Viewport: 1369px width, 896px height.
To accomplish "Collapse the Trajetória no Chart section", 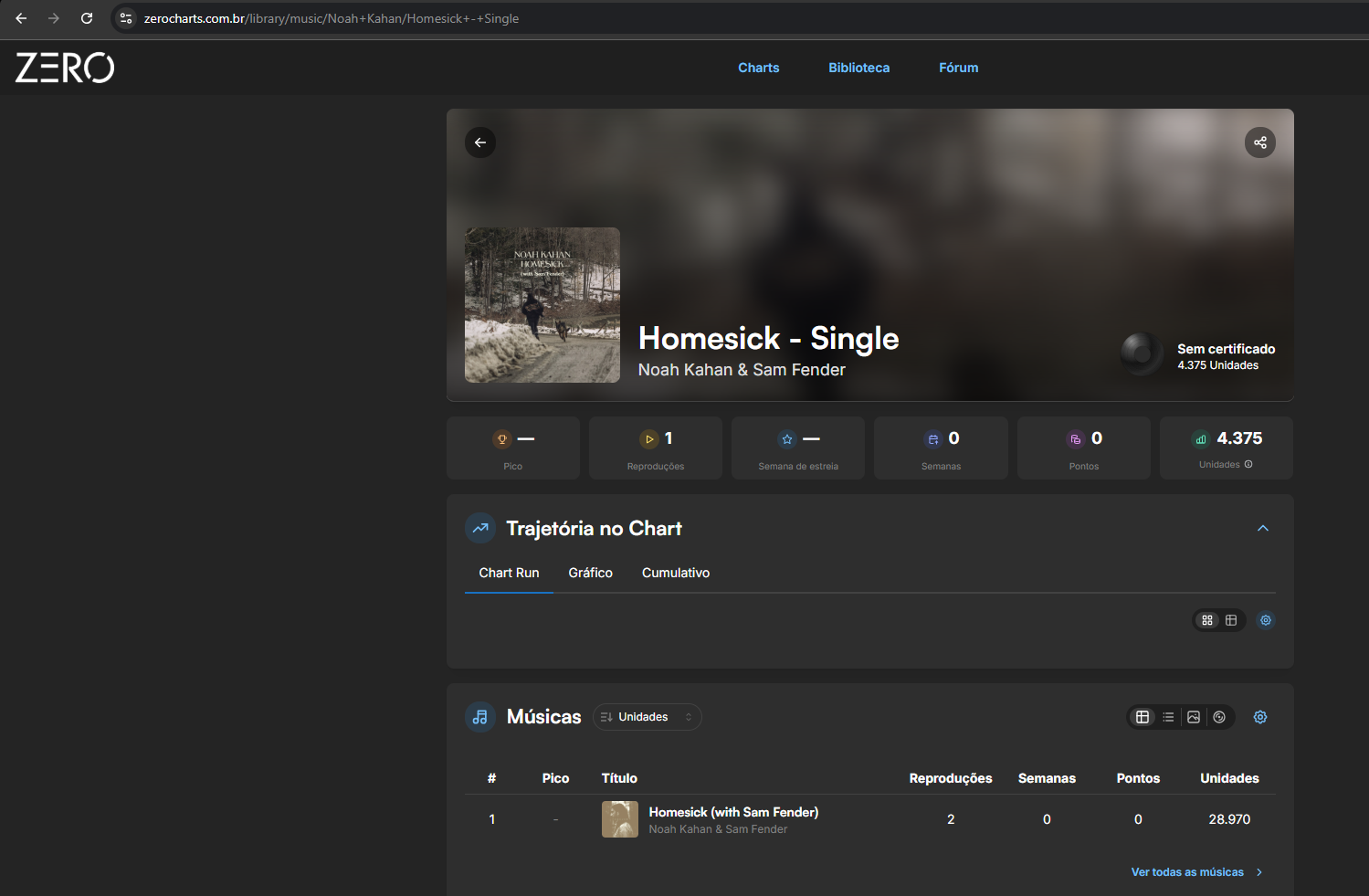I will 1263,529.
